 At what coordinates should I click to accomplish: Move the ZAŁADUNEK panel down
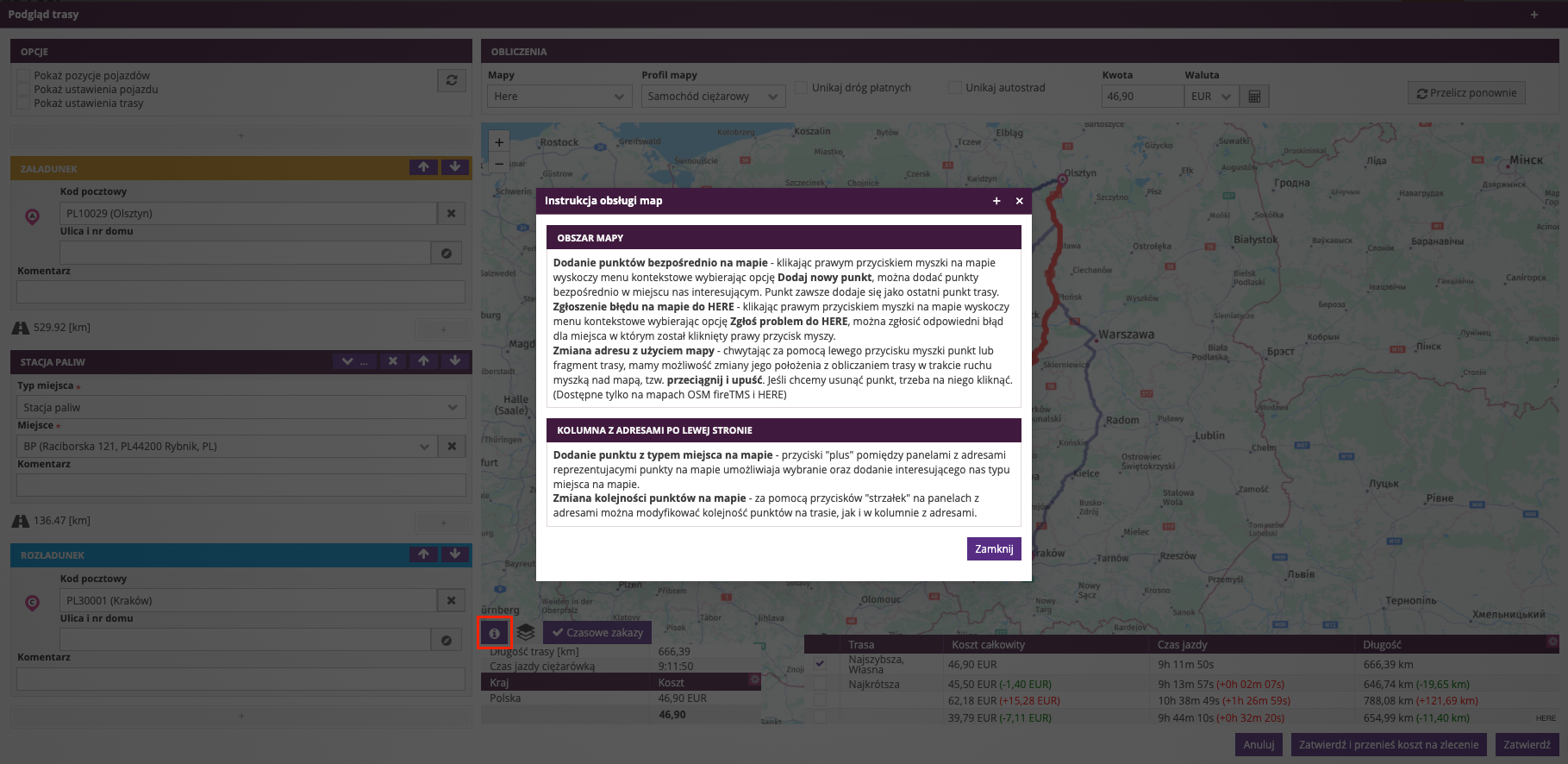pos(455,167)
